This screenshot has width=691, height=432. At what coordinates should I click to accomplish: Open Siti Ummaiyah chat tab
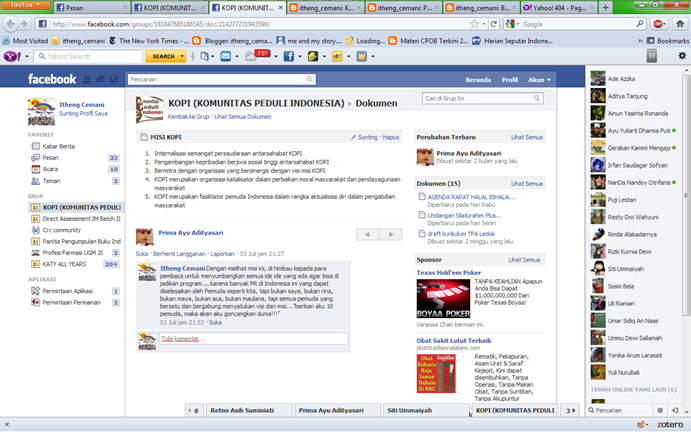click(x=426, y=410)
